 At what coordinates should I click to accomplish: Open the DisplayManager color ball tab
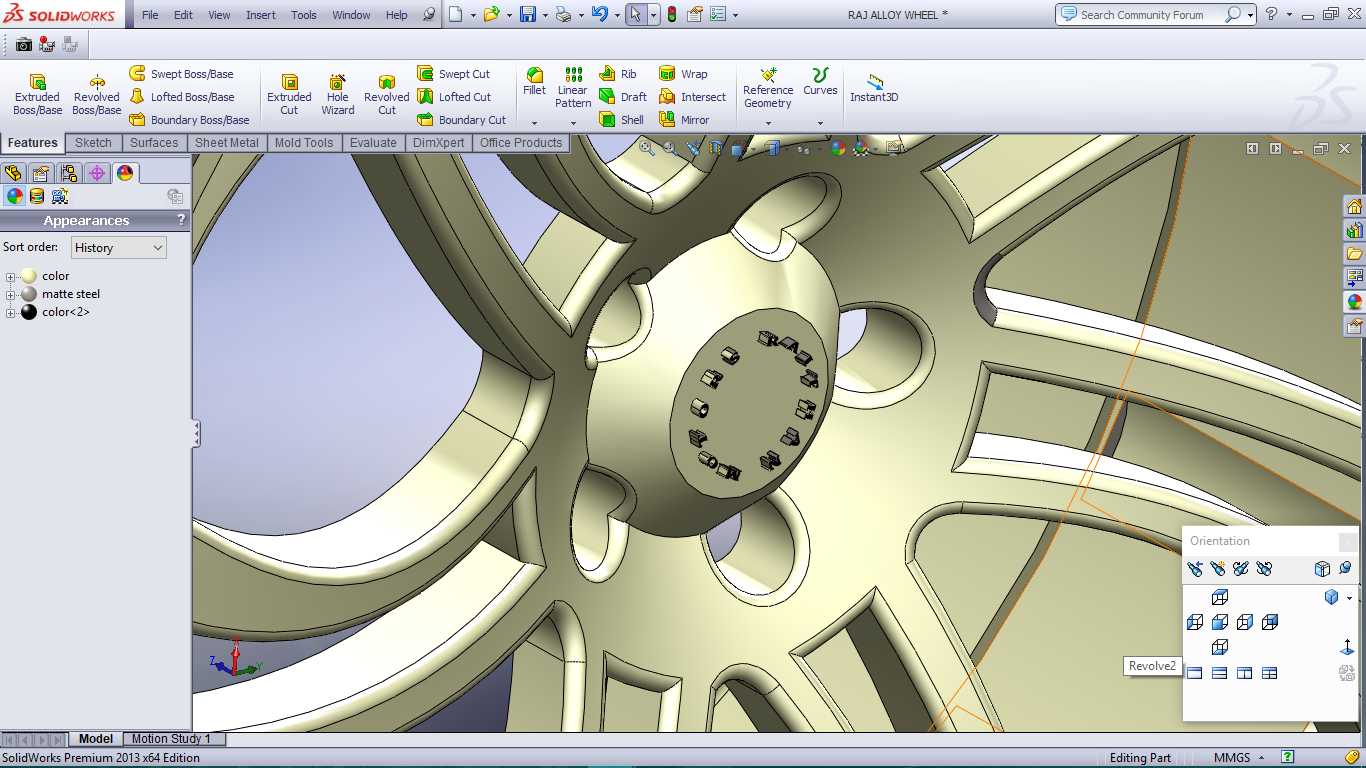point(125,173)
